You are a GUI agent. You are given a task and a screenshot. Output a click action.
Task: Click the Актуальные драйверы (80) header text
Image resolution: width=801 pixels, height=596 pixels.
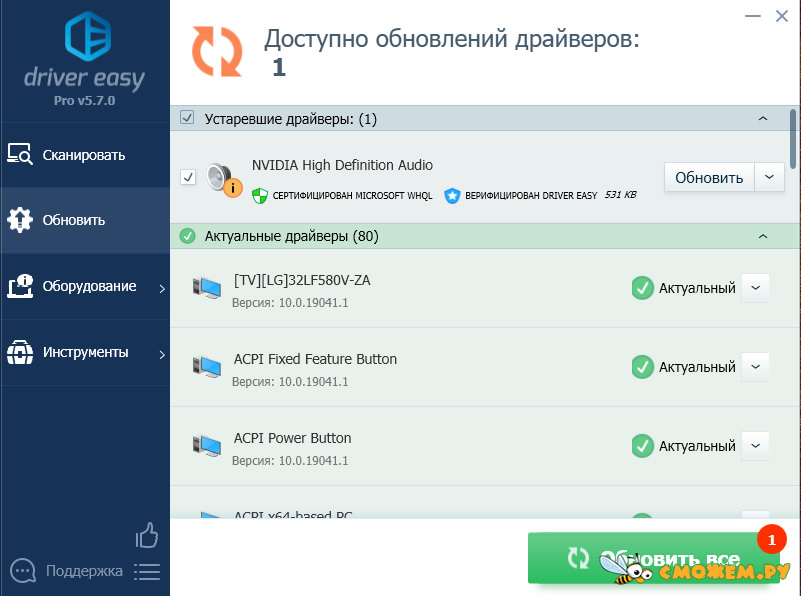(x=292, y=236)
